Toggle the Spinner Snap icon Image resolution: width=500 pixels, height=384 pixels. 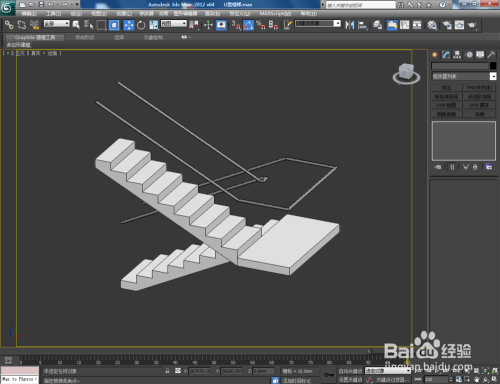coord(273,25)
